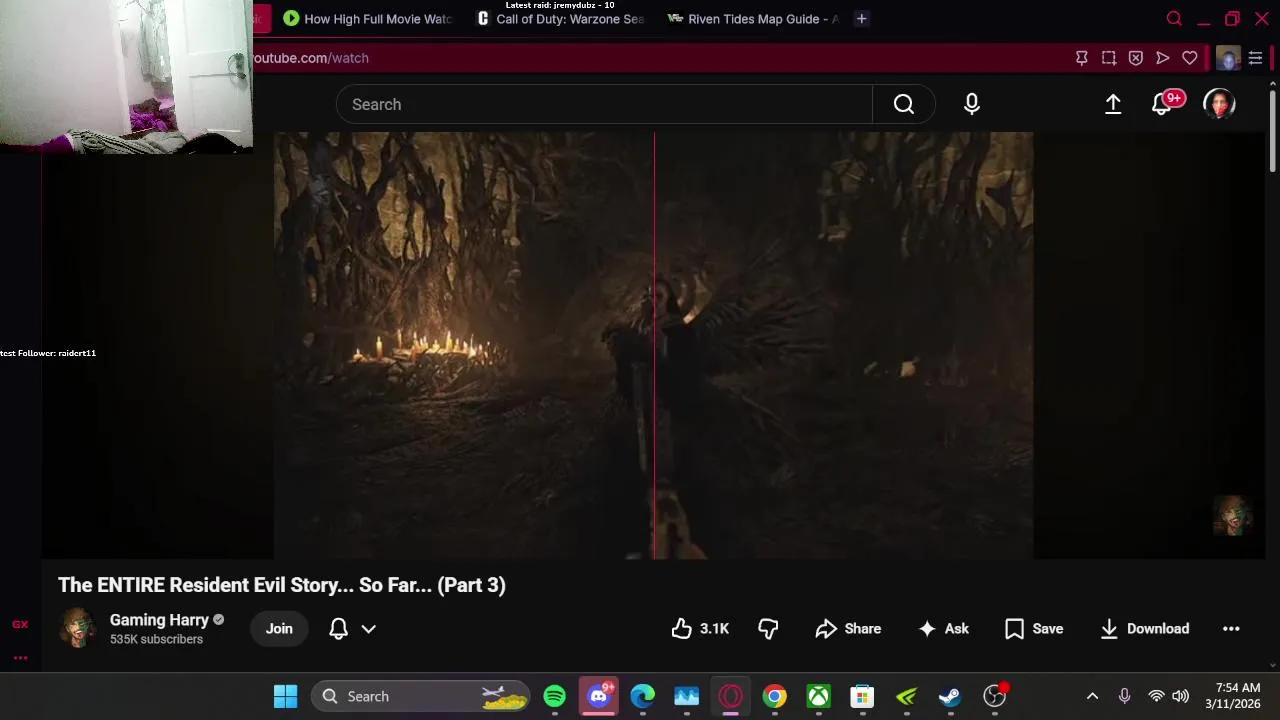Viewport: 1280px width, 720px height.
Task: Click the Windows taskbar Search box
Action: coord(421,696)
